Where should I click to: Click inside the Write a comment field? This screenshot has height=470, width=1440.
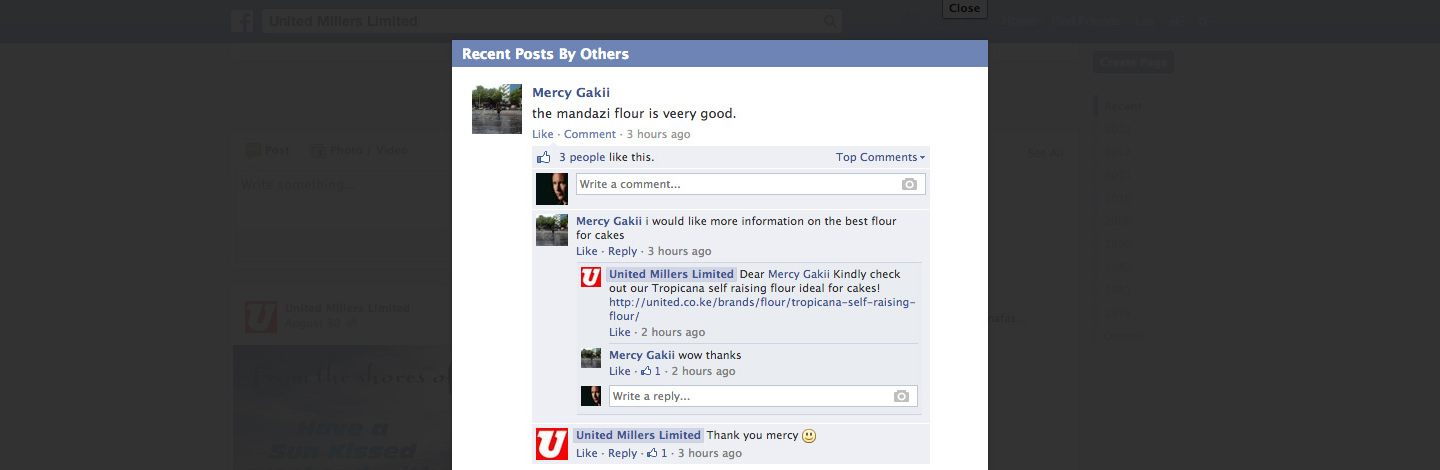[750, 184]
